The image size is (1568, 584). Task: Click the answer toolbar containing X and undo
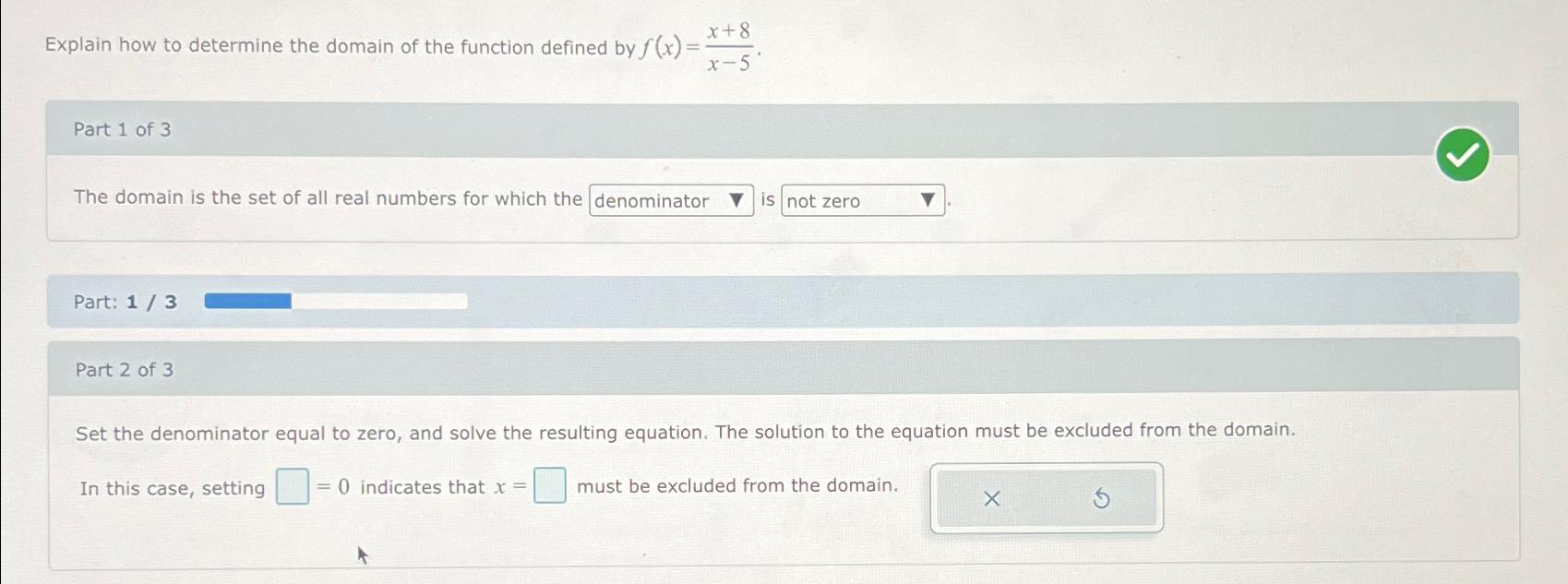click(x=1047, y=498)
